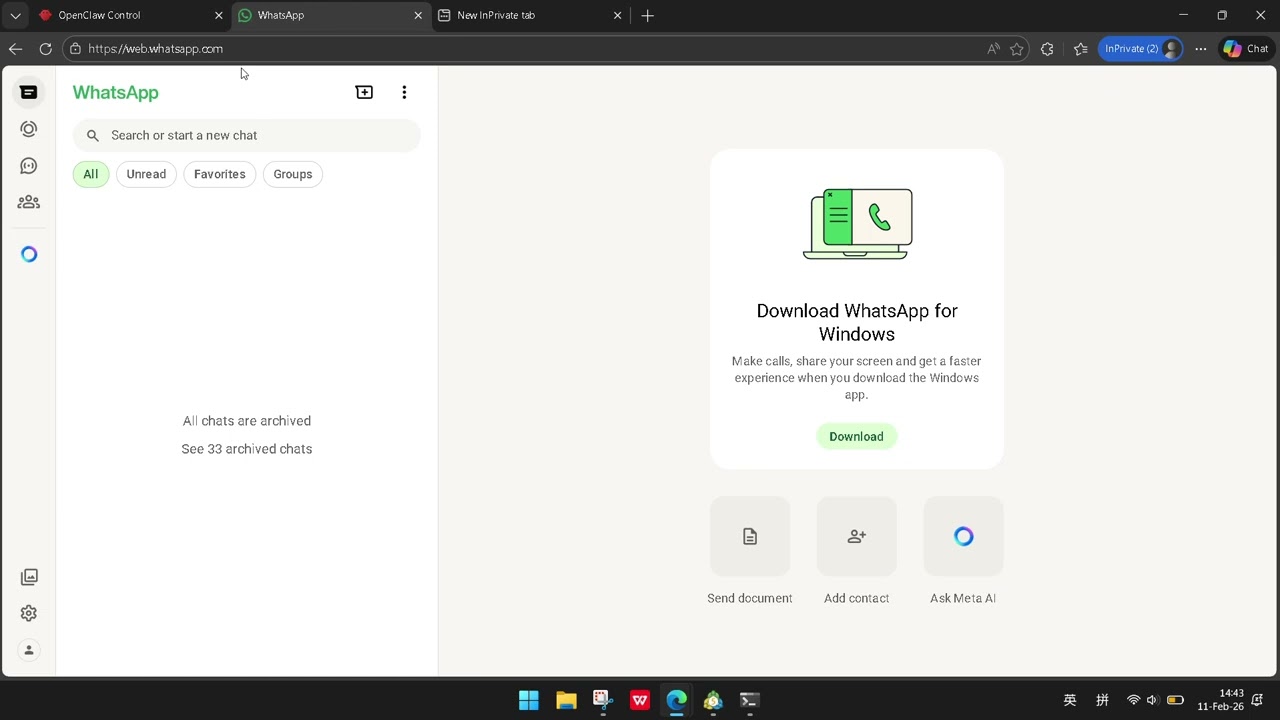This screenshot has height=720, width=1280.
Task: Click the Ask Meta AI label
Action: [x=963, y=598]
